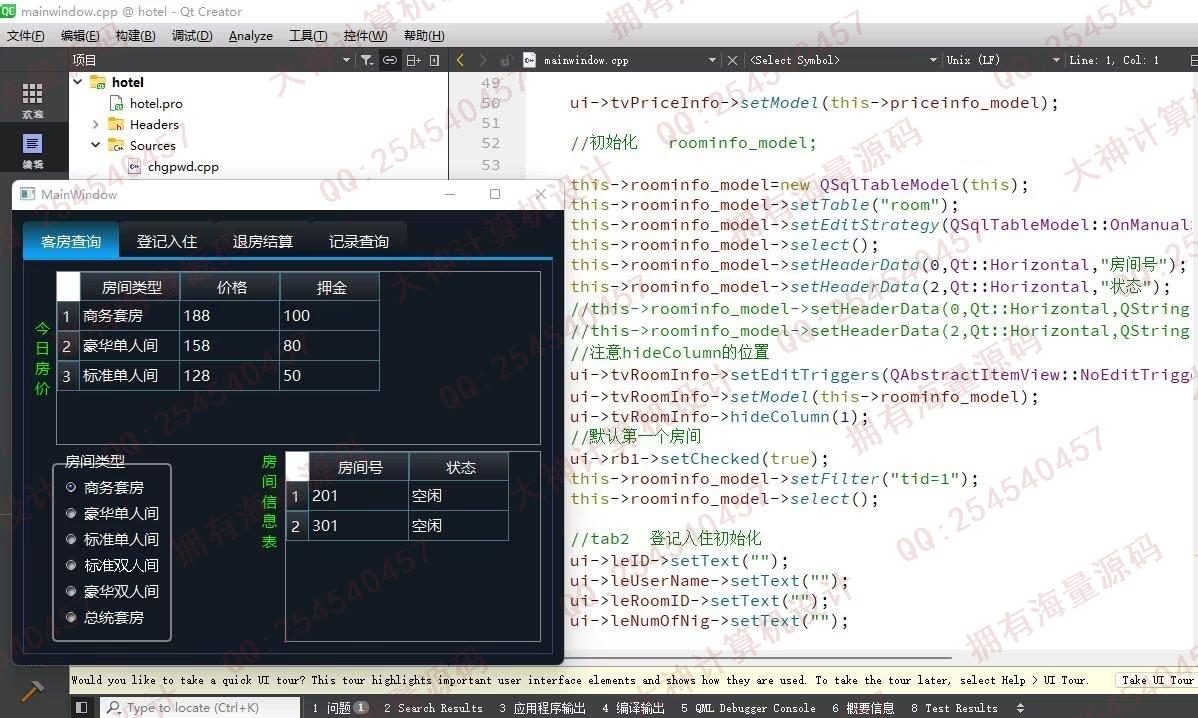Click the build hammer icon
Image resolution: width=1198 pixels, height=718 pixels.
pos(32,691)
